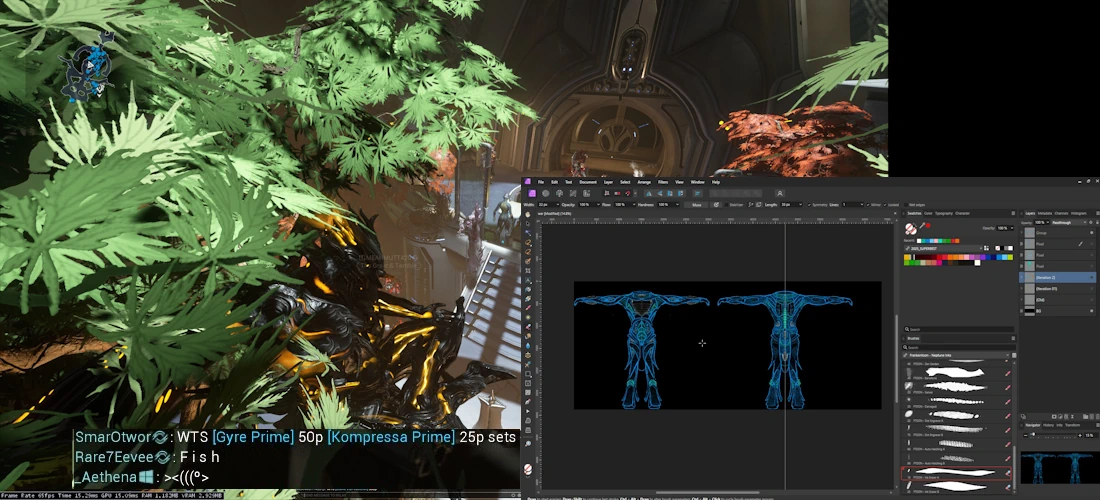Switch to the Tone Mapping persona icon
This screenshot has width=1100, height=500.
coord(573,193)
